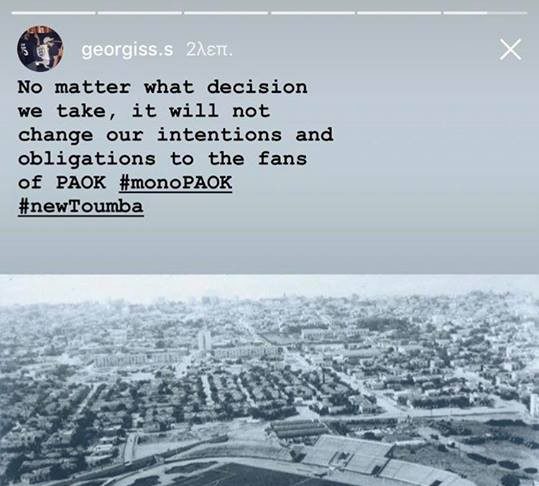Tap the 2λεπ. timestamp label

coord(209,50)
